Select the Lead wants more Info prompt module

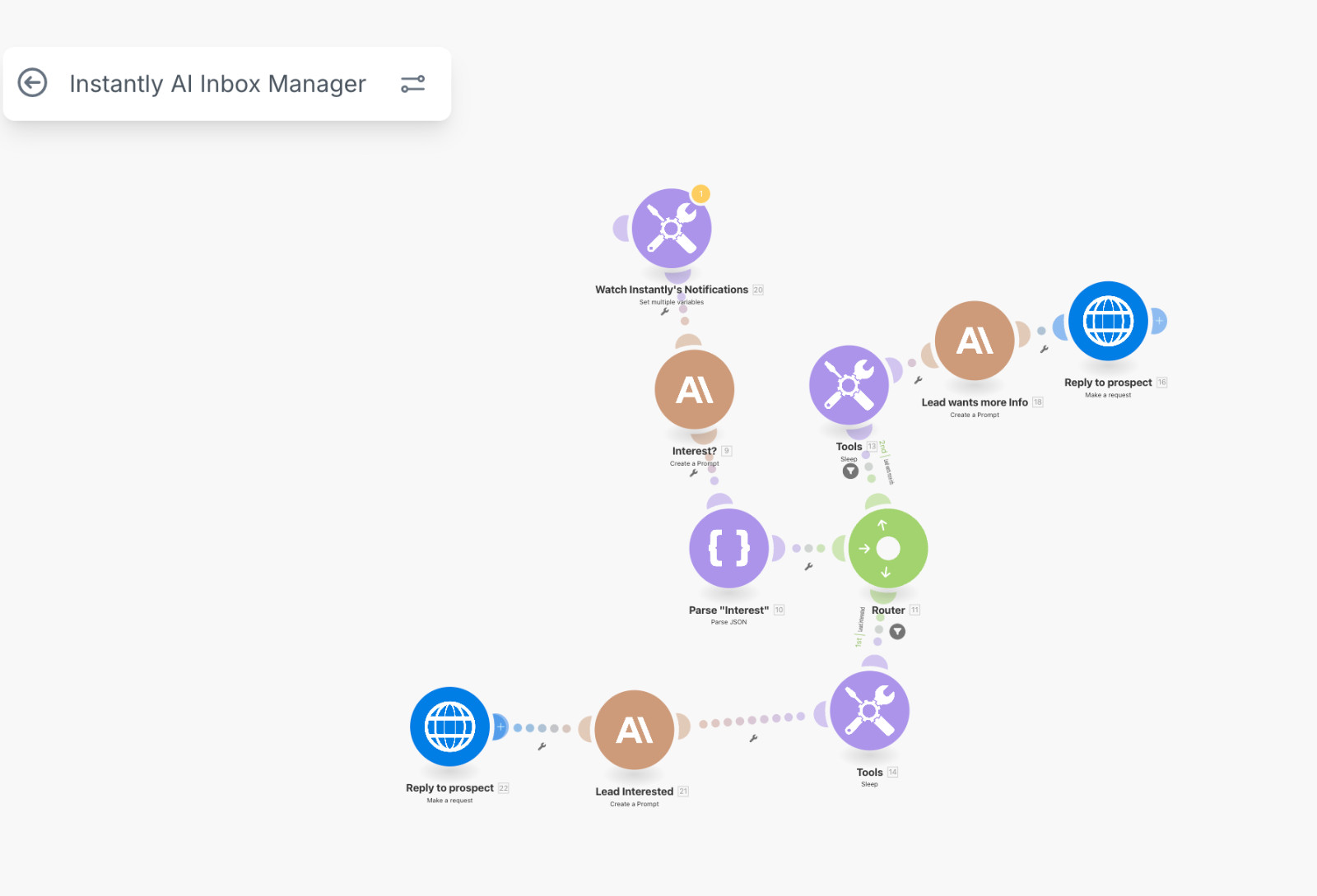[x=975, y=339]
